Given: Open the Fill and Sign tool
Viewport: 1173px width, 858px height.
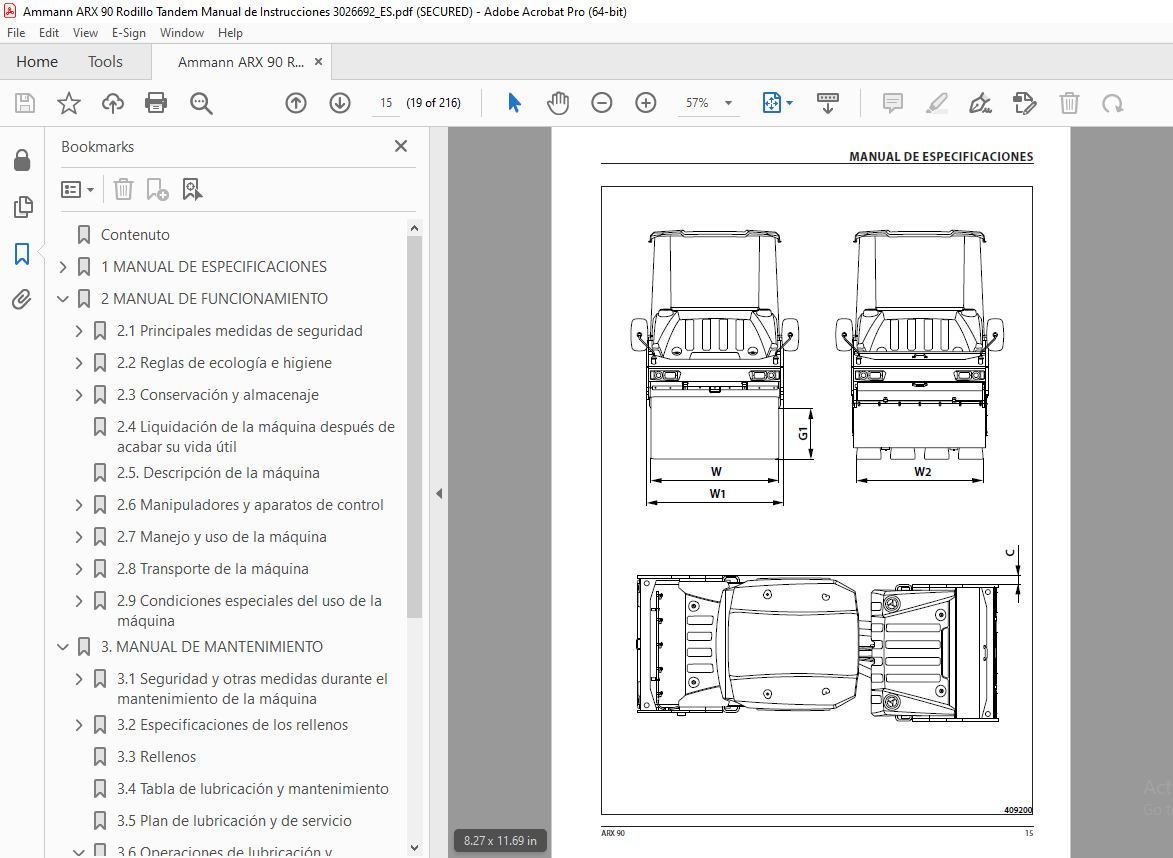Looking at the screenshot, I should pyautogui.click(x=980, y=103).
